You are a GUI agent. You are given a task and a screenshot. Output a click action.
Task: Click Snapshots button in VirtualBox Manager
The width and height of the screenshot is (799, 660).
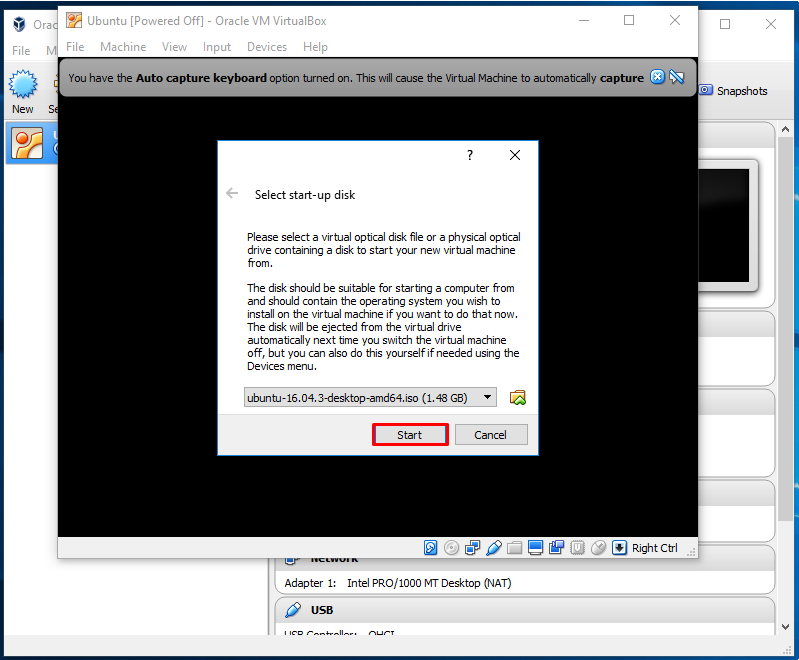pyautogui.click(x=733, y=91)
